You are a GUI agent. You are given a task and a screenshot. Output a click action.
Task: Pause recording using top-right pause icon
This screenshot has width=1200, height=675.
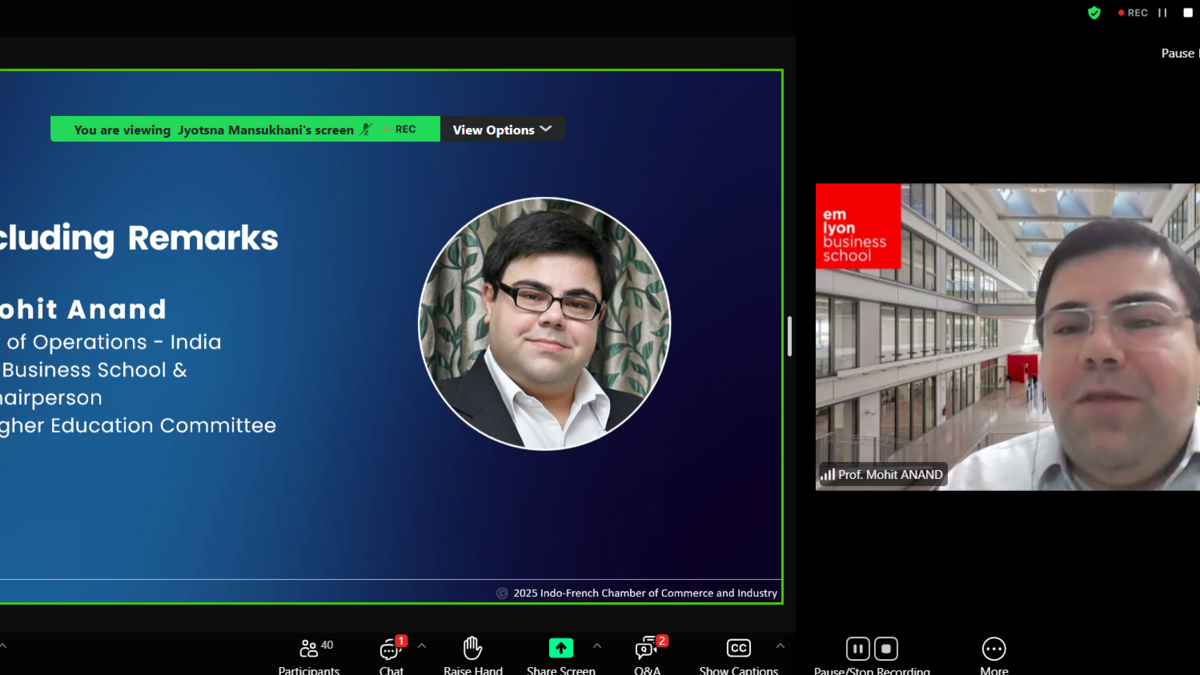pyautogui.click(x=1163, y=13)
